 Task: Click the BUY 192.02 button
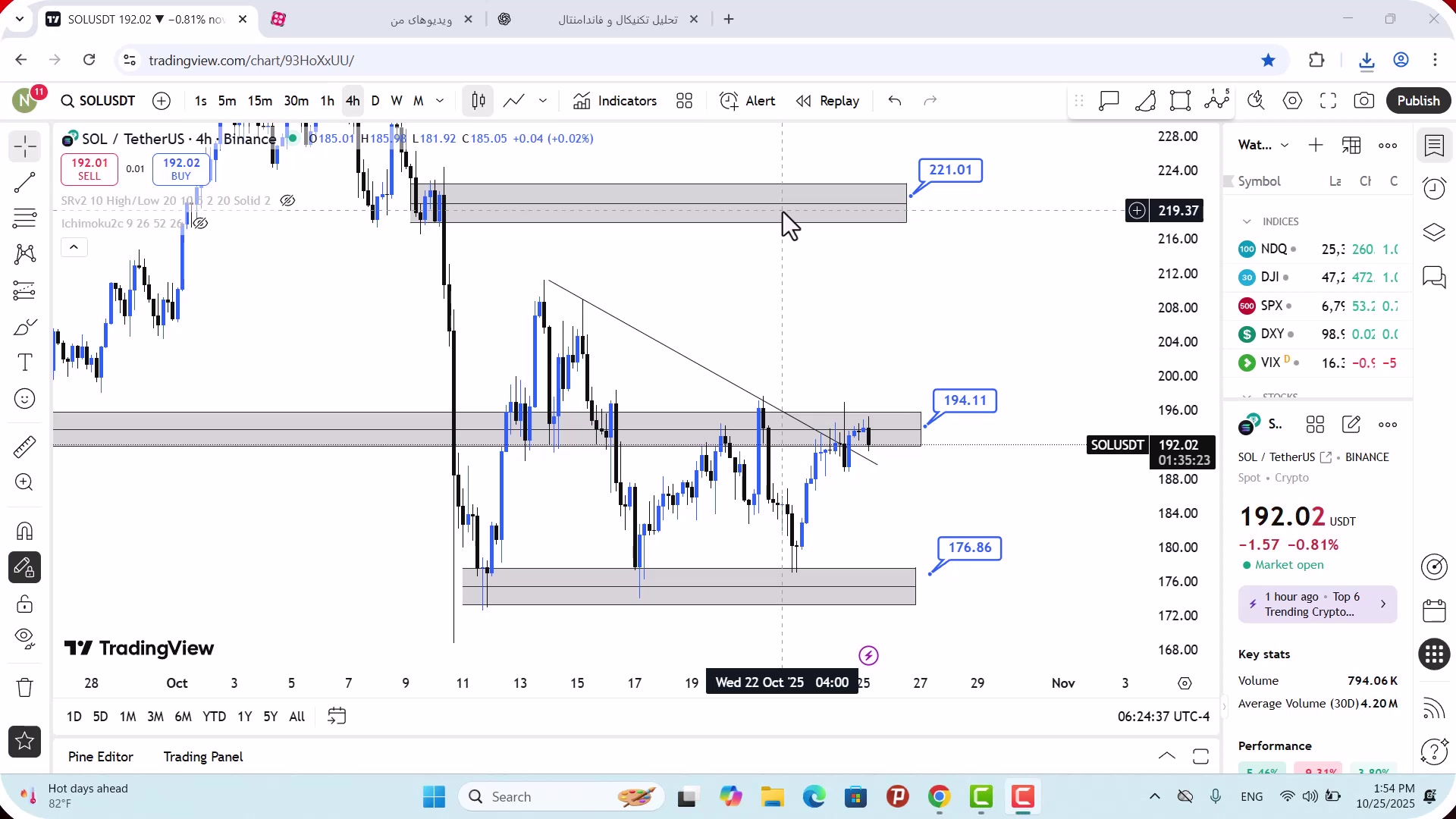pyautogui.click(x=181, y=169)
